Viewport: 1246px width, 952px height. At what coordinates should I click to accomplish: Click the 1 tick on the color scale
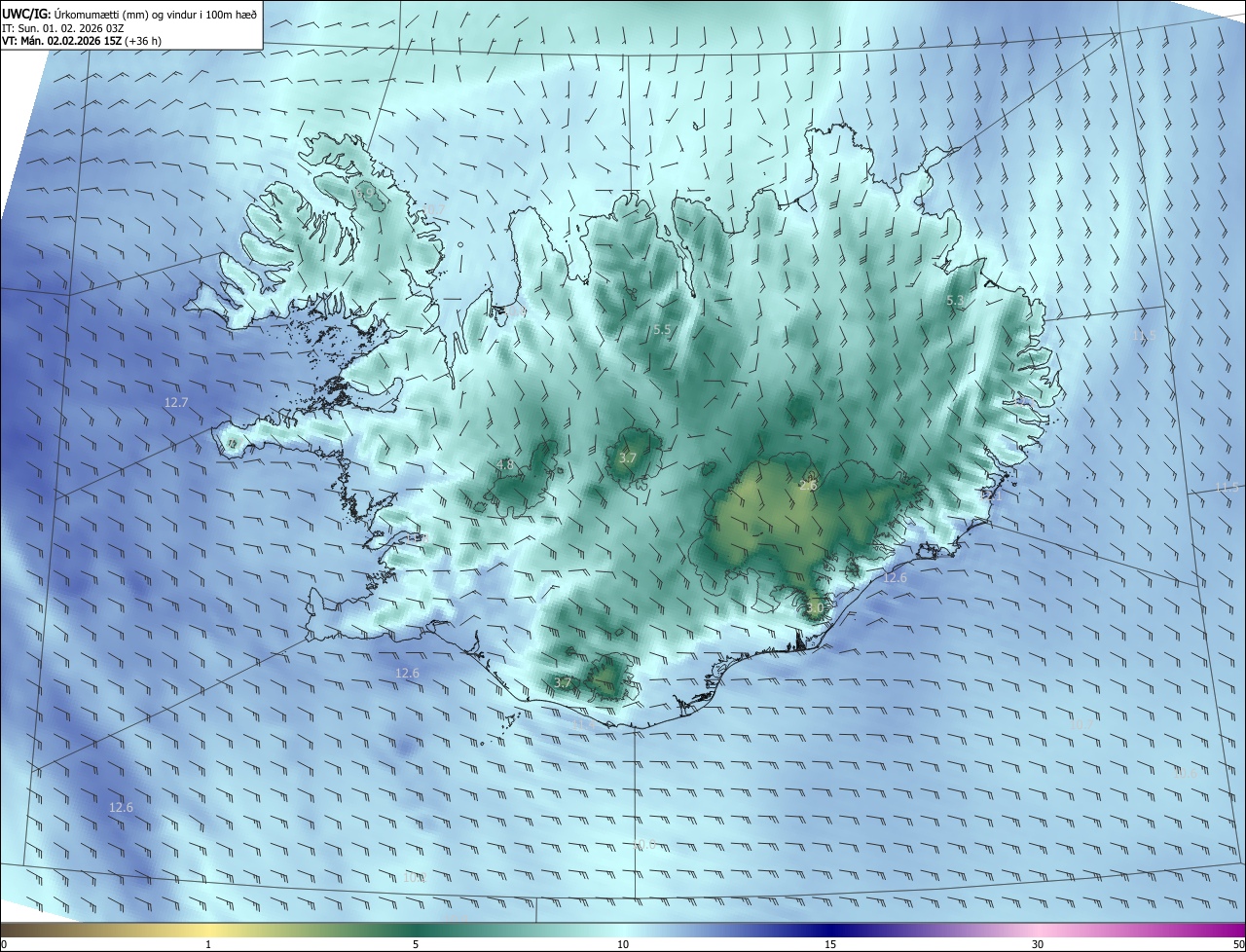point(208,944)
